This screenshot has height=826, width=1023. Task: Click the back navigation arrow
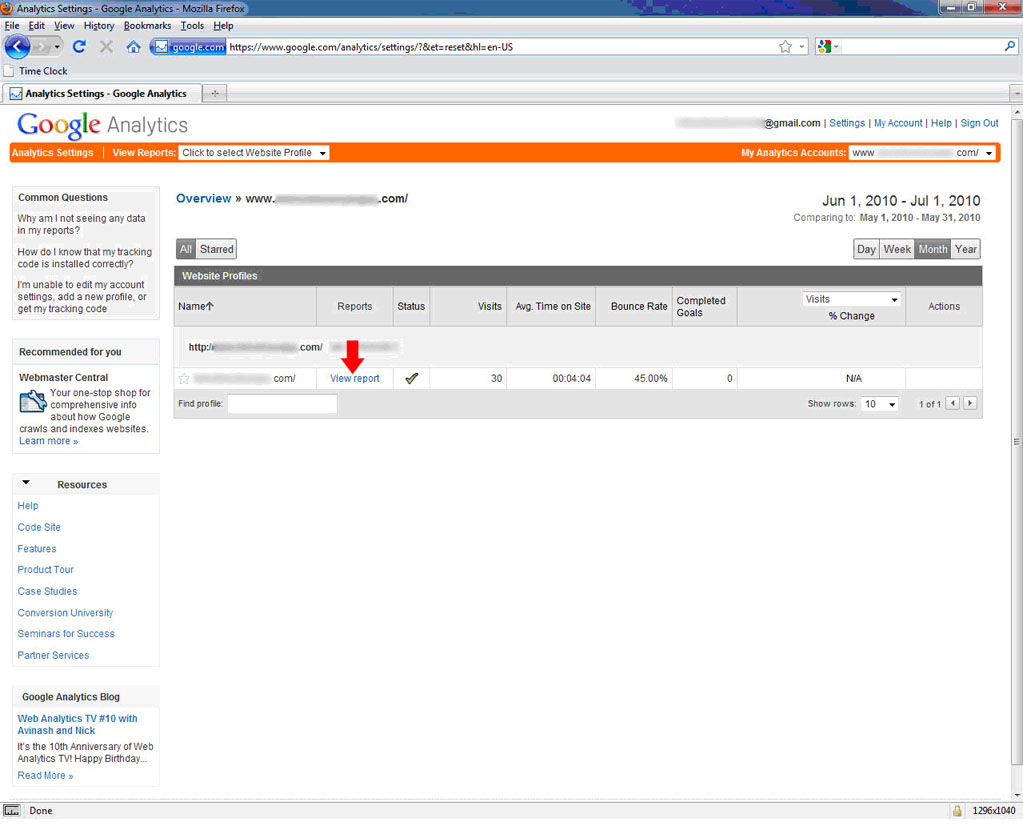pos(17,46)
